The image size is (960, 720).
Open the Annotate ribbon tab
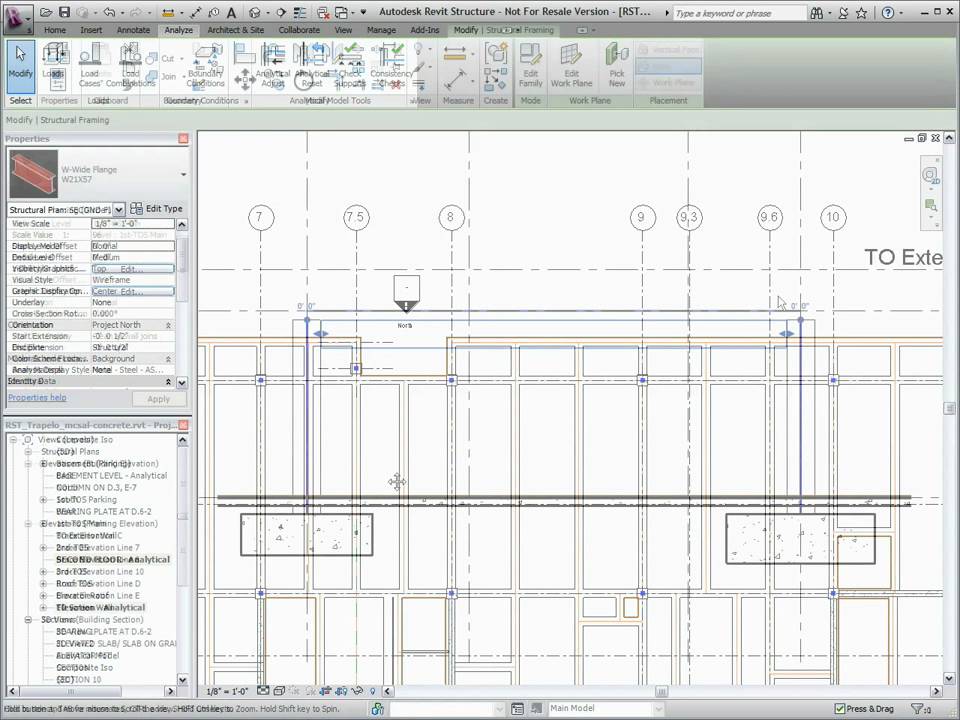tap(133, 29)
